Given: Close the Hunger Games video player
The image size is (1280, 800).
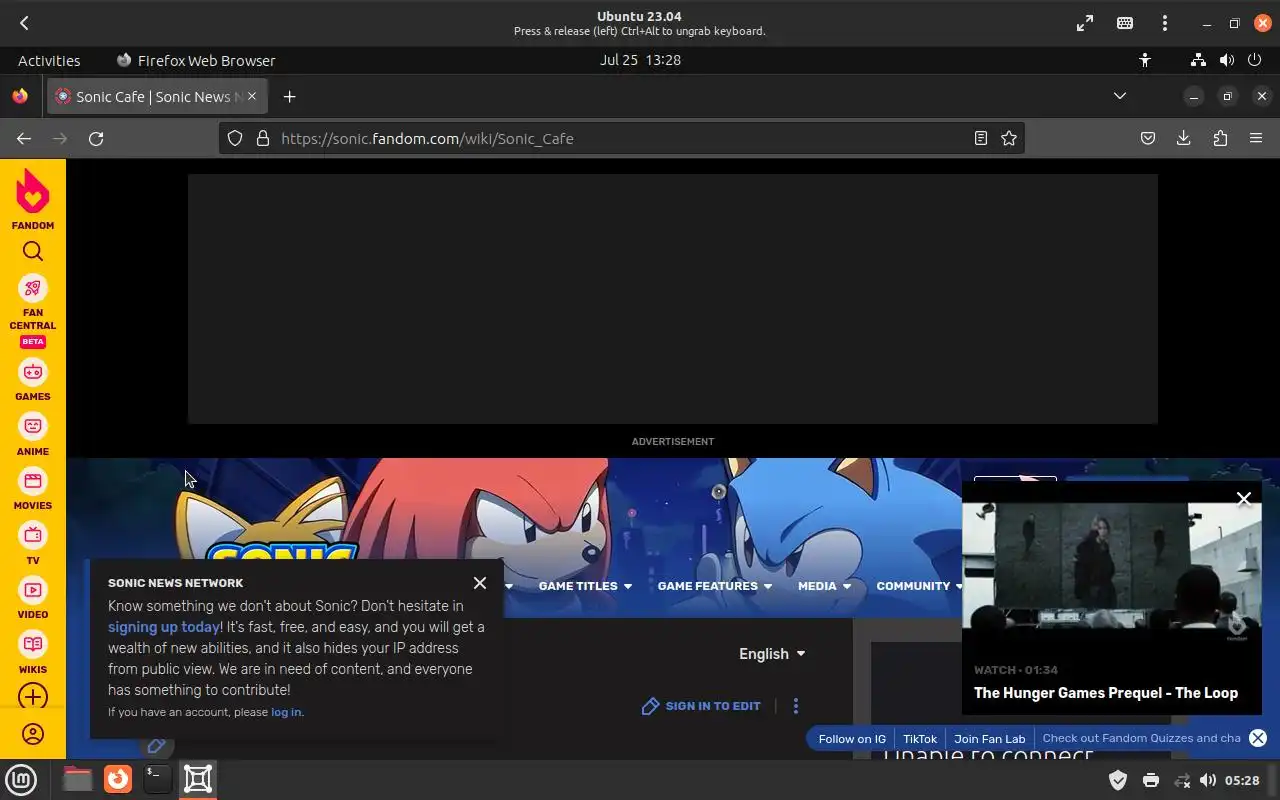Looking at the screenshot, I should 1244,499.
